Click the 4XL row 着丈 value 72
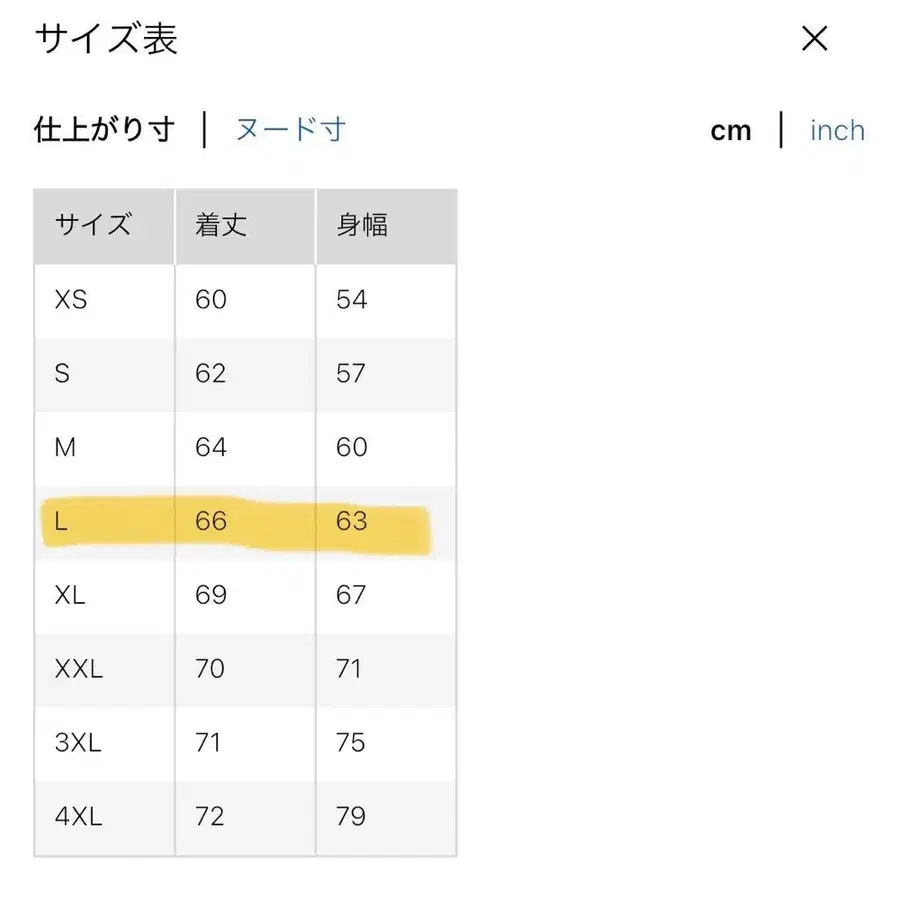 [x=210, y=817]
